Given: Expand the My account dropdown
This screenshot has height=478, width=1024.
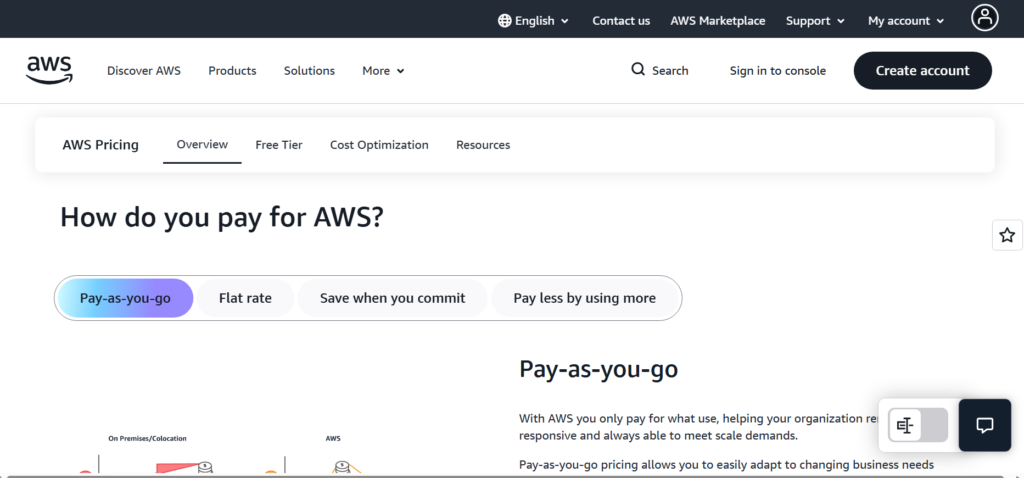Looking at the screenshot, I should (906, 21).
